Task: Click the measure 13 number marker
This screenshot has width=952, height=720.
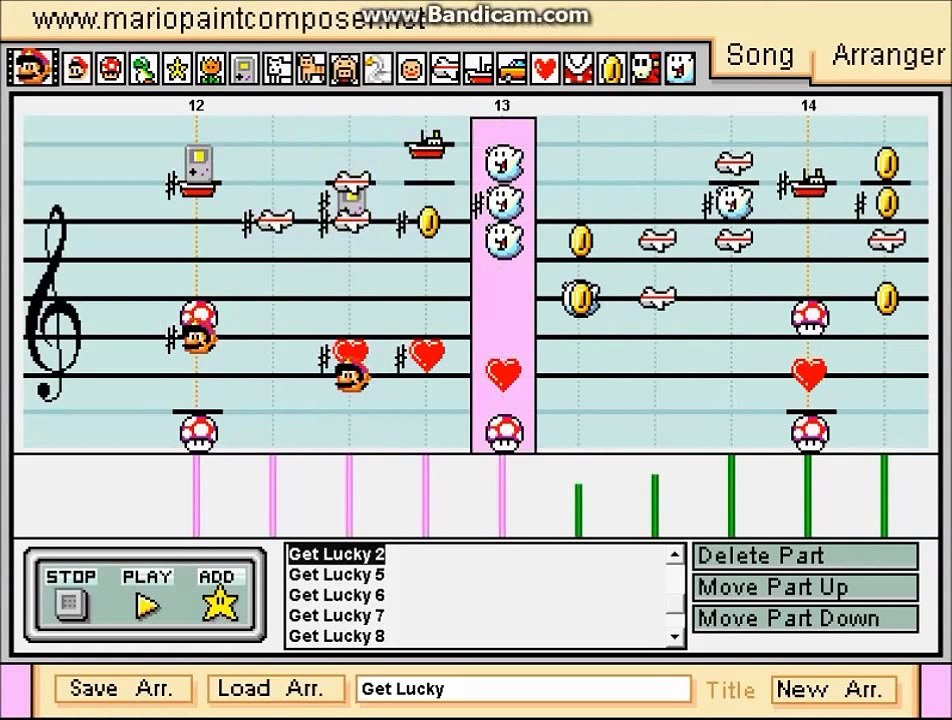Action: tap(502, 106)
